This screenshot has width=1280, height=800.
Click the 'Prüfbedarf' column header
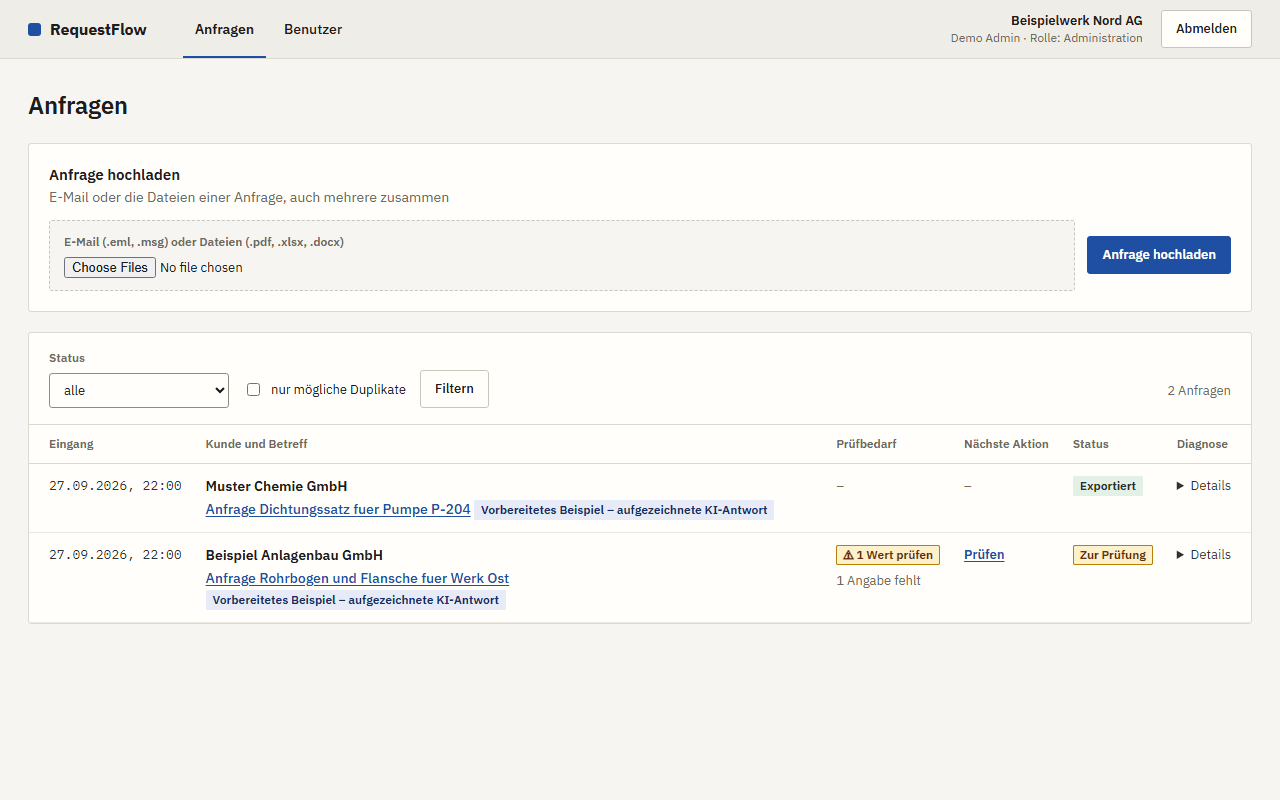866,444
